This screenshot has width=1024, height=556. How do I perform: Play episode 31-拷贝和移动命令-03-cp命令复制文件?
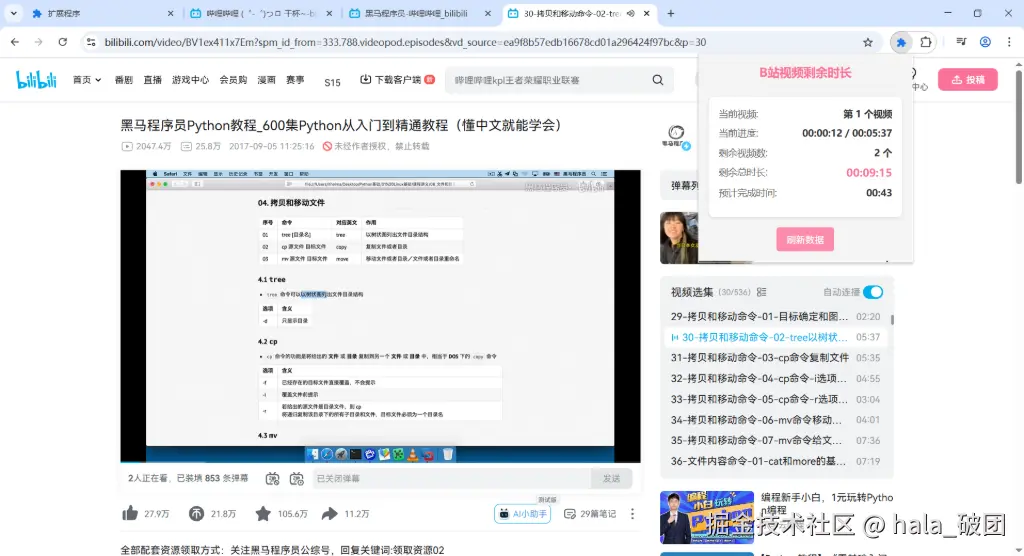(775, 357)
